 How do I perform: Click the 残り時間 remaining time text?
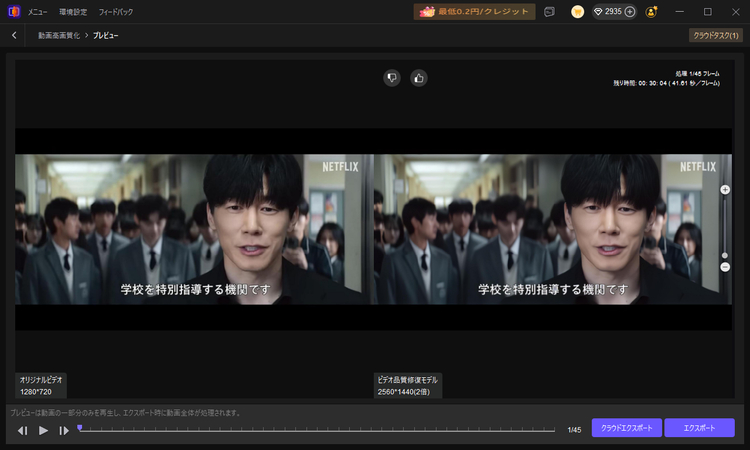pyautogui.click(x=666, y=83)
